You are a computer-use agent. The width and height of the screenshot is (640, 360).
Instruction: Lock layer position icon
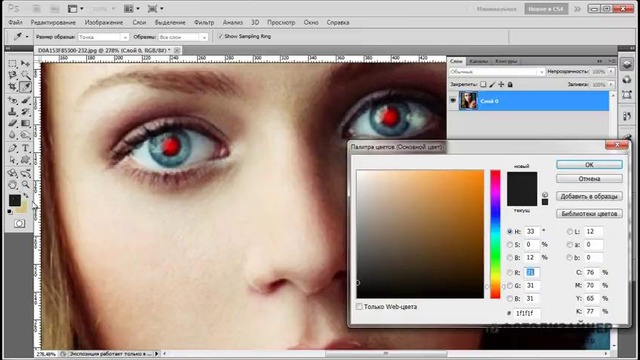tap(501, 84)
